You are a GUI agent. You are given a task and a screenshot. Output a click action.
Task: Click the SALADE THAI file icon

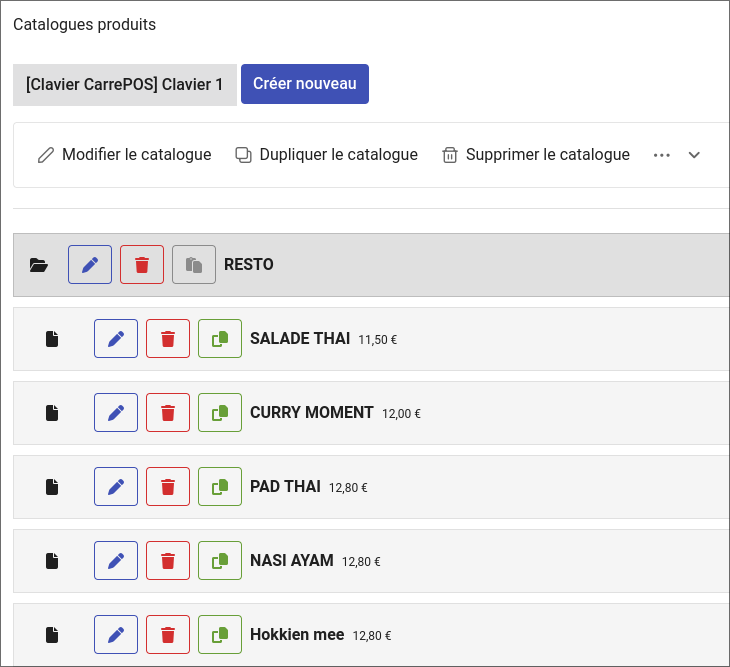pos(52,339)
